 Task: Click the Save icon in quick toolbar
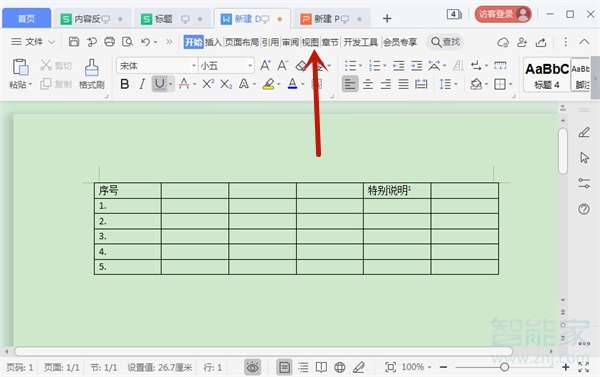click(73, 42)
